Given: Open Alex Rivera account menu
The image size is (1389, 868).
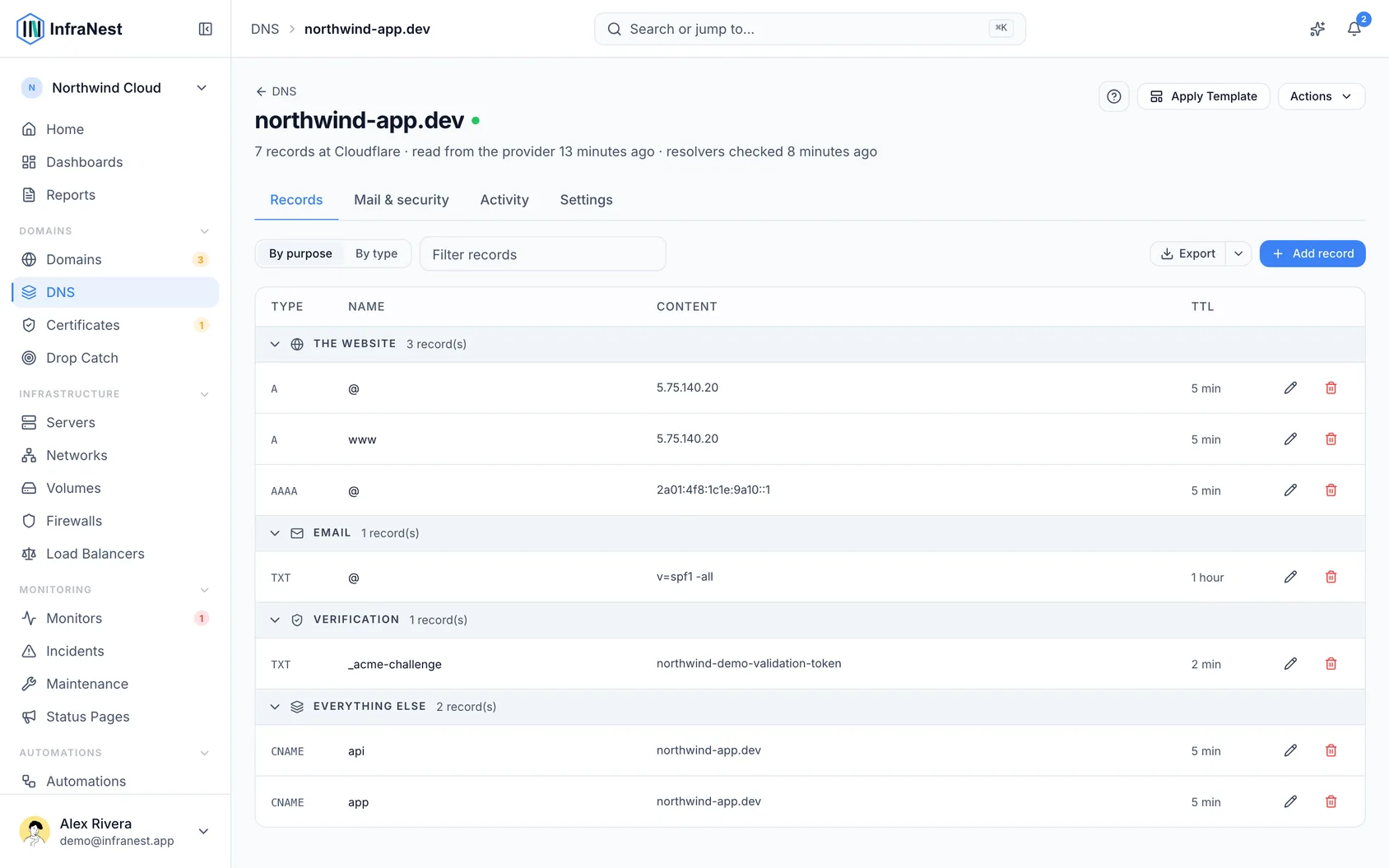Looking at the screenshot, I should pyautogui.click(x=115, y=831).
